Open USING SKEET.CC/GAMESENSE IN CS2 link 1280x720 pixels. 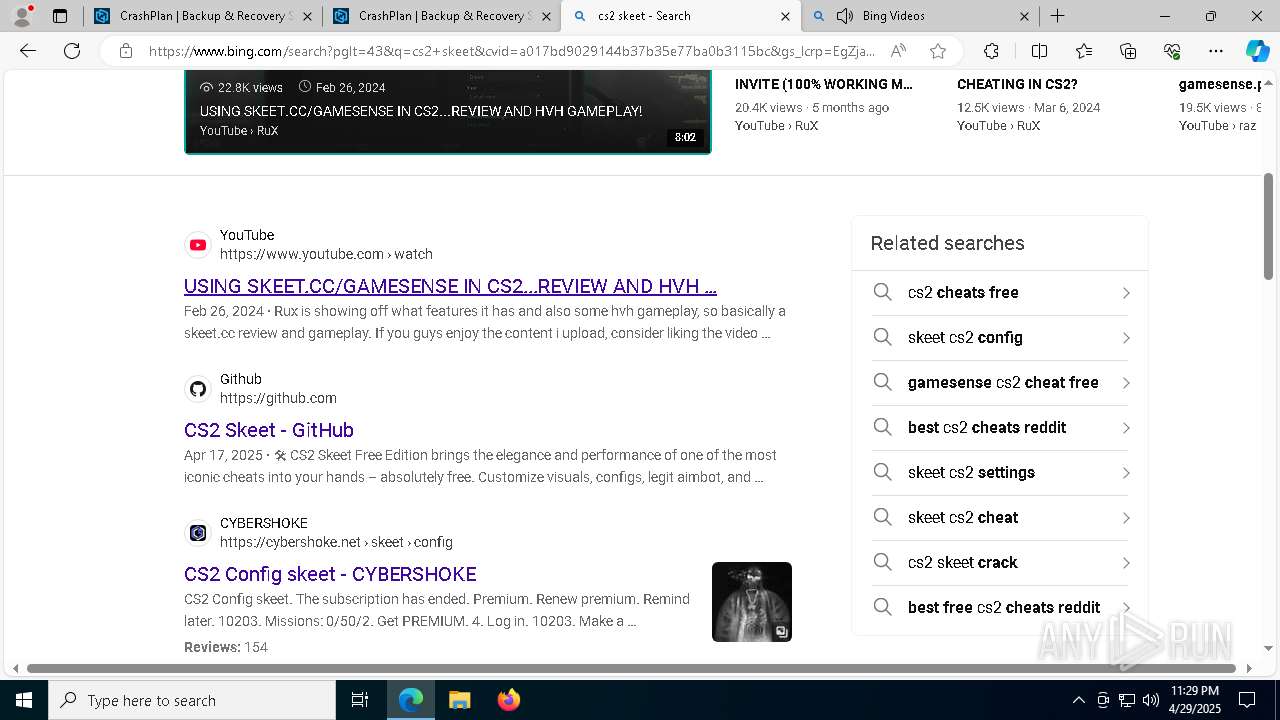pyautogui.click(x=450, y=286)
